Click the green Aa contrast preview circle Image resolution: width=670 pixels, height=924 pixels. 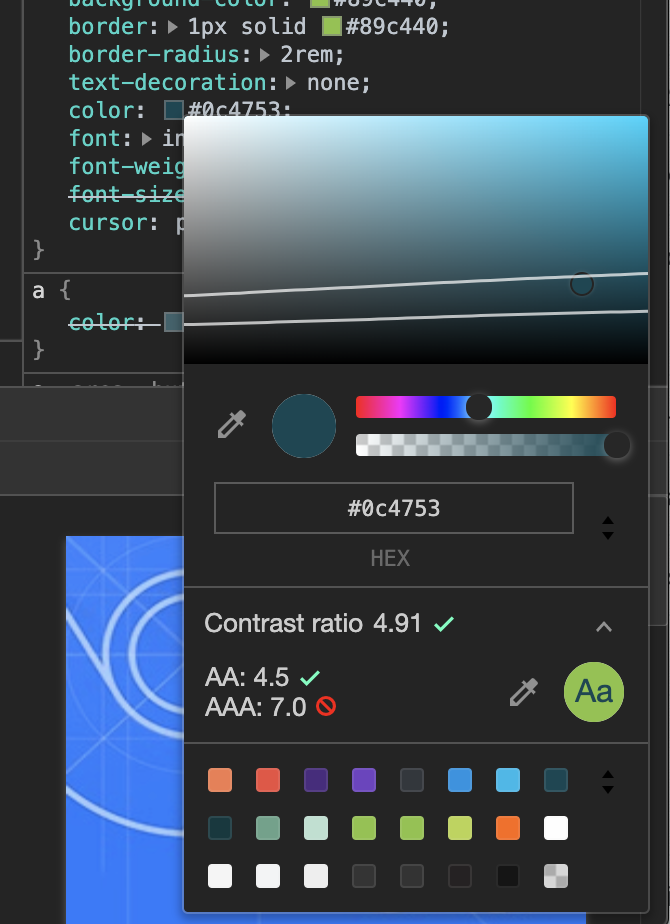click(594, 692)
